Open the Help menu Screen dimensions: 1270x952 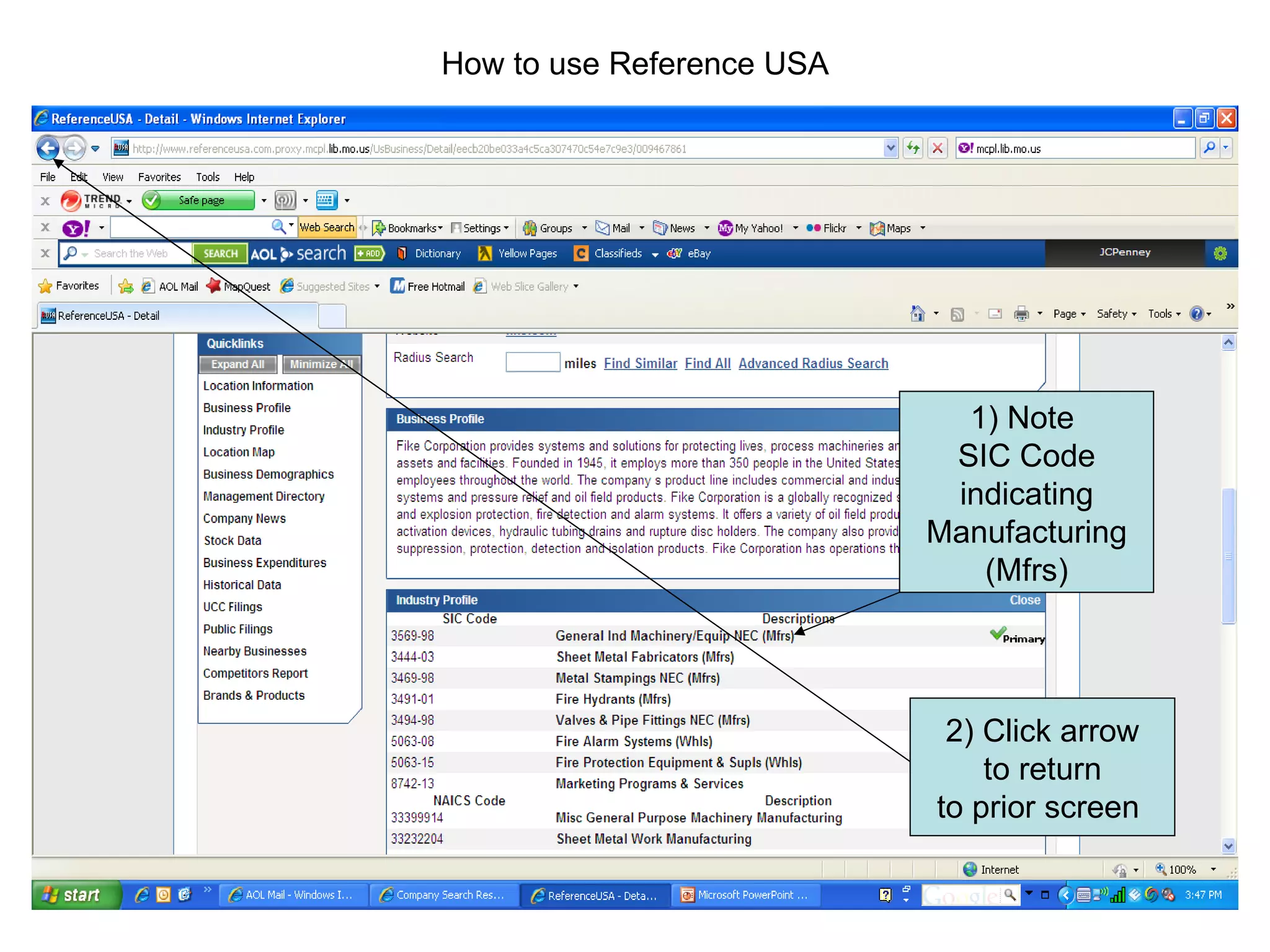(244, 177)
